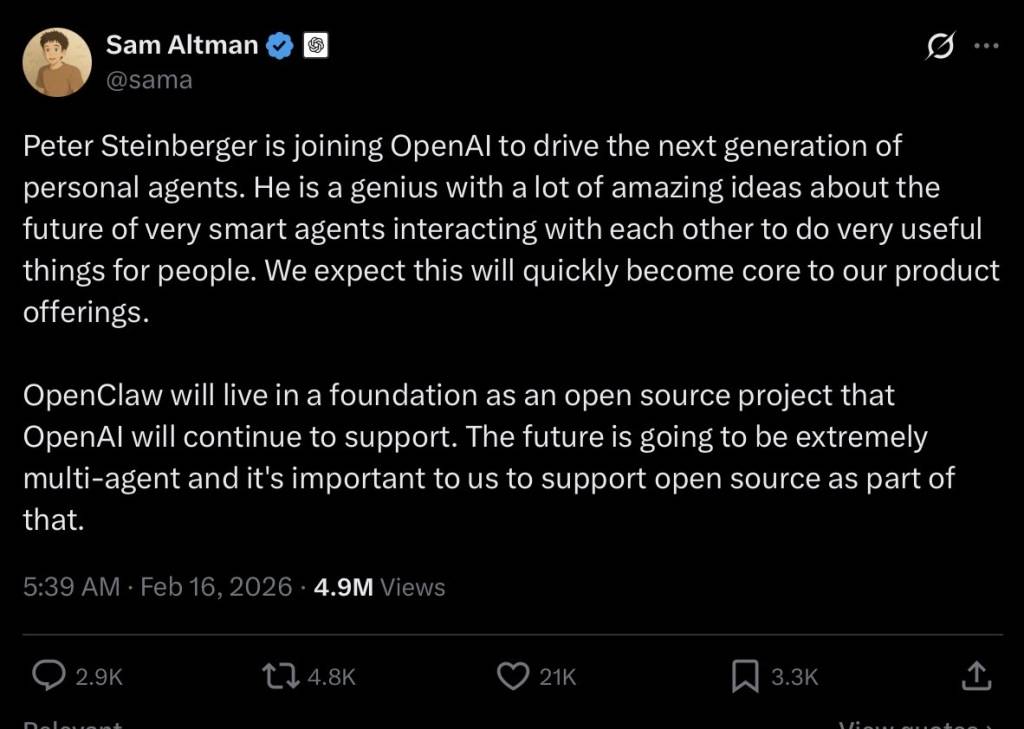This screenshot has width=1024, height=729.
Task: Open Sam Altman's profile picture
Action: pyautogui.click(x=57, y=61)
